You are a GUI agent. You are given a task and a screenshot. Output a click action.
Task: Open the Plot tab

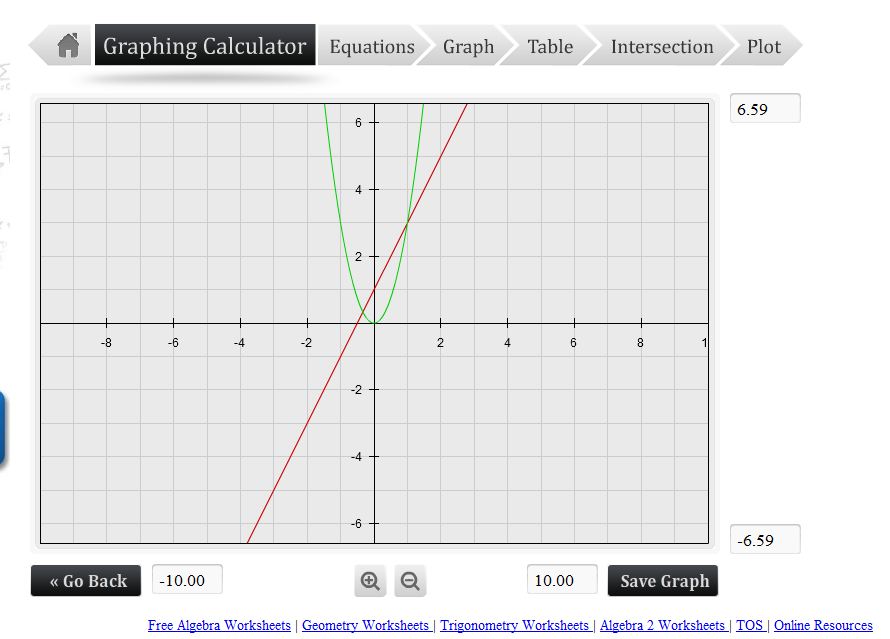tap(763, 46)
